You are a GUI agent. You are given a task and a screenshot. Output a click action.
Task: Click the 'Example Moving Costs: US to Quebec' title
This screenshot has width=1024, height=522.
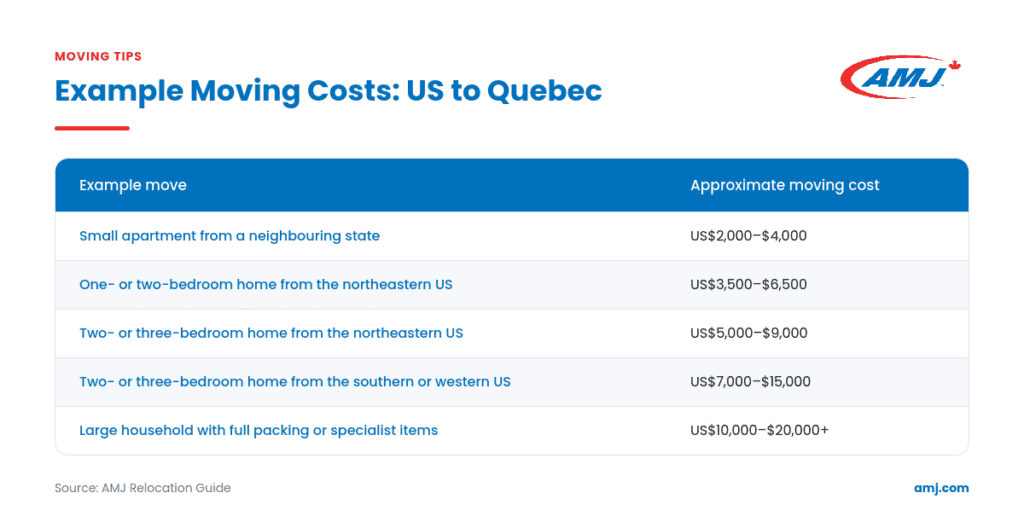tap(328, 91)
